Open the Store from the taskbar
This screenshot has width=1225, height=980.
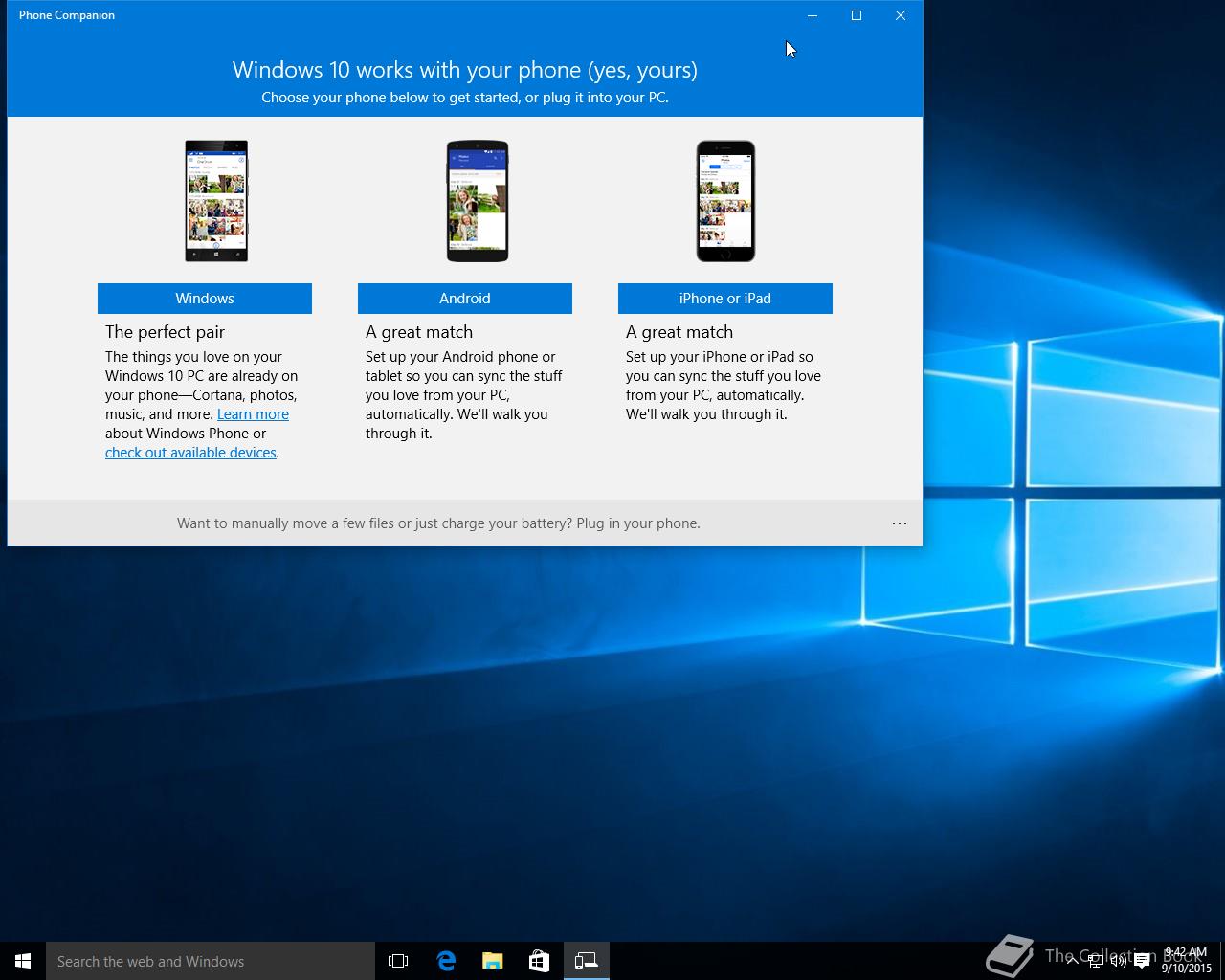click(x=540, y=961)
